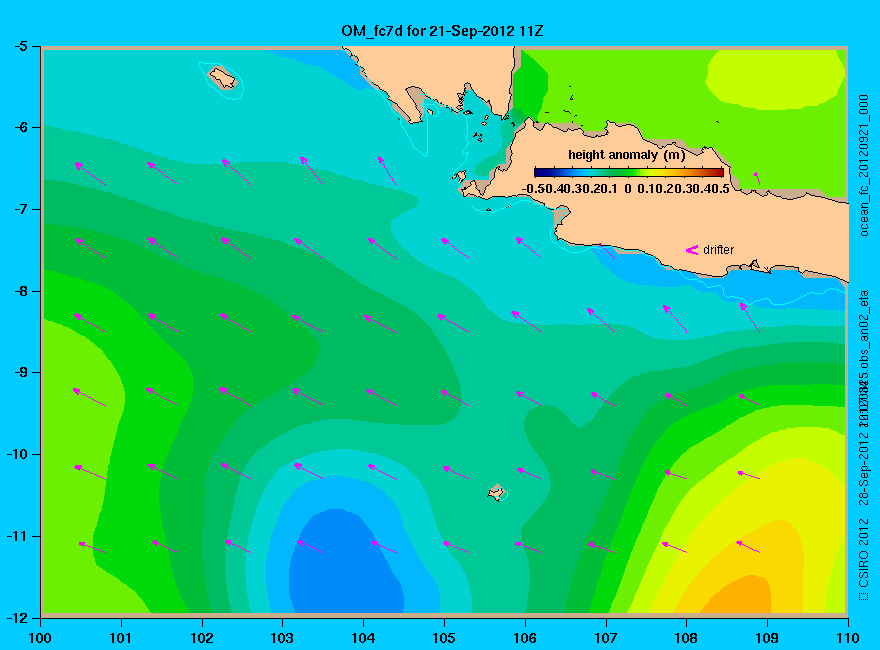880x650 pixels.
Task: Click the 'height anomaly (m)' colorbar label
Action: click(x=627, y=155)
